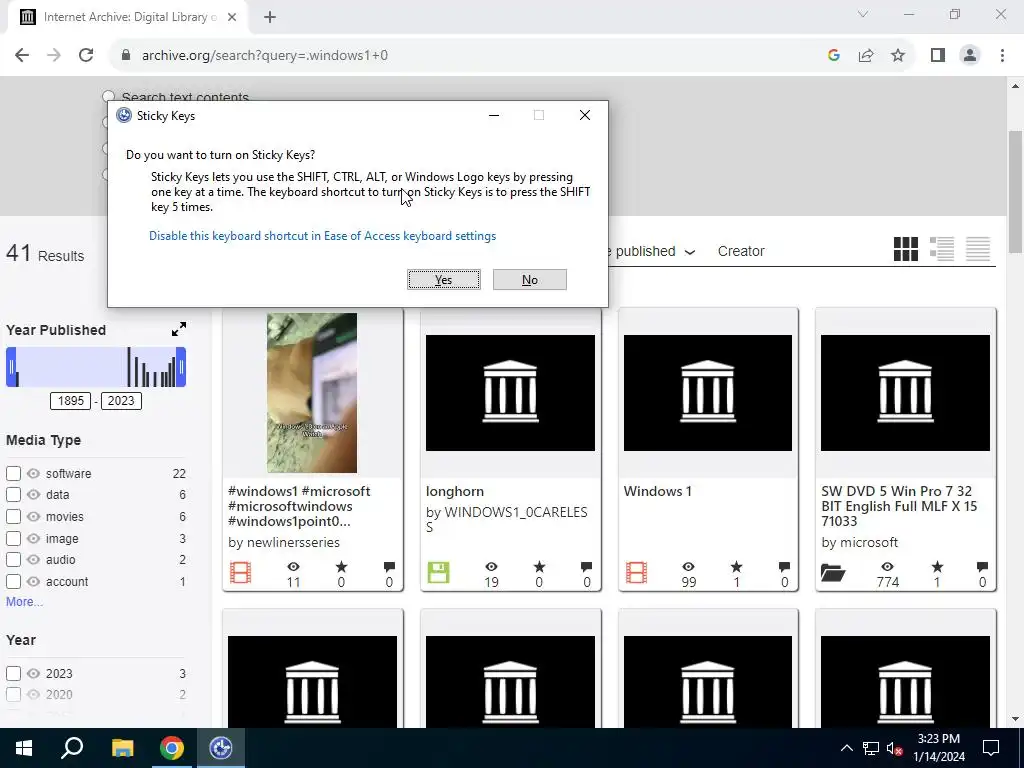
Task: Open the longhorn item thumbnail
Action: pyautogui.click(x=510, y=392)
